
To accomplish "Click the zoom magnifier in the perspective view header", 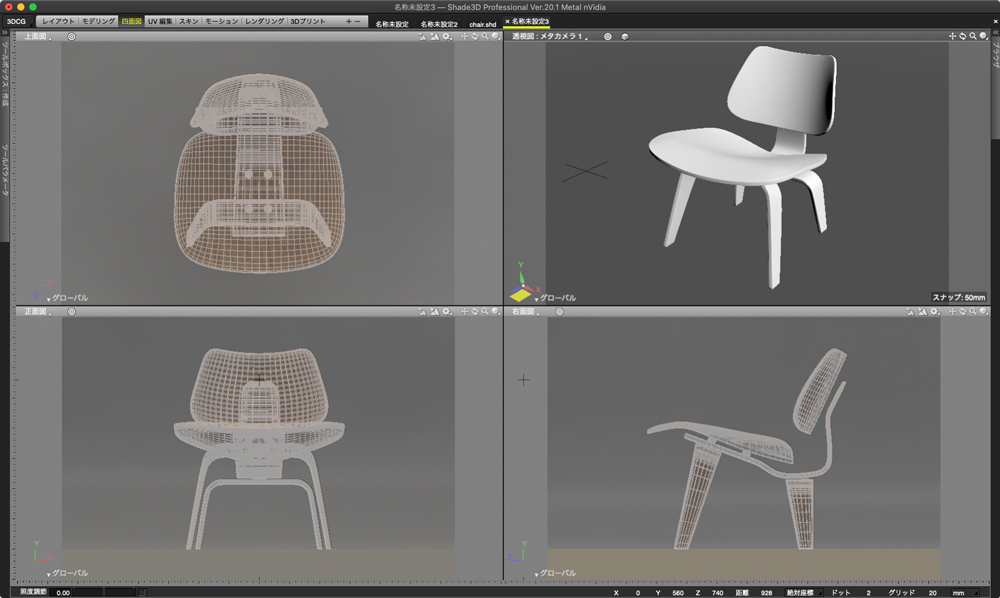I will (x=973, y=36).
